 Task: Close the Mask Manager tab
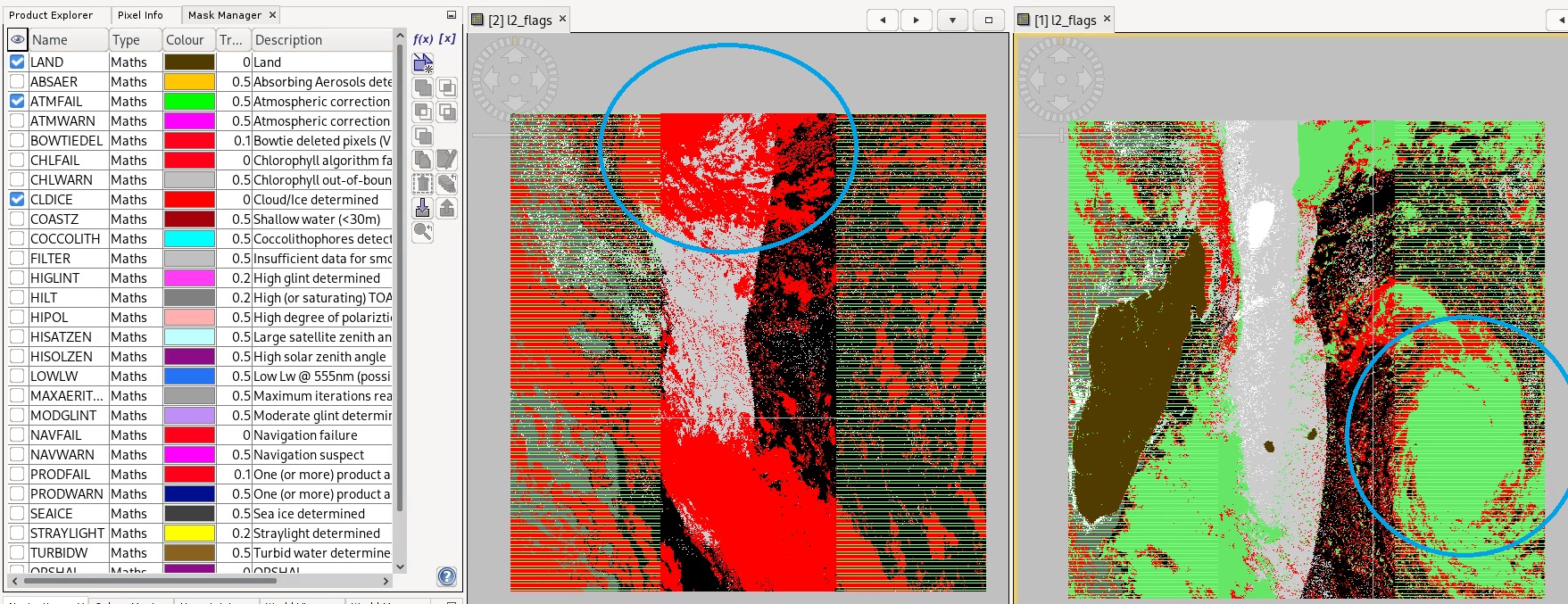click(x=273, y=15)
